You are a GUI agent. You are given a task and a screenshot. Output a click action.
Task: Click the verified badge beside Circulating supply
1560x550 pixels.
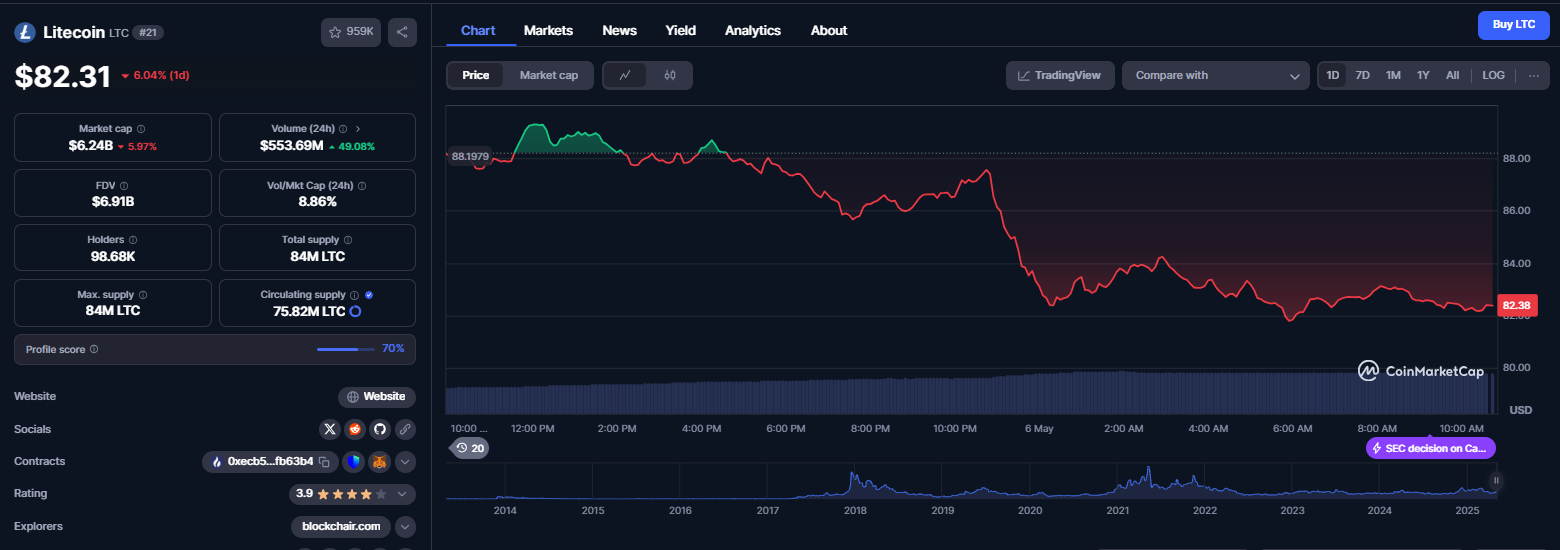[369, 295]
